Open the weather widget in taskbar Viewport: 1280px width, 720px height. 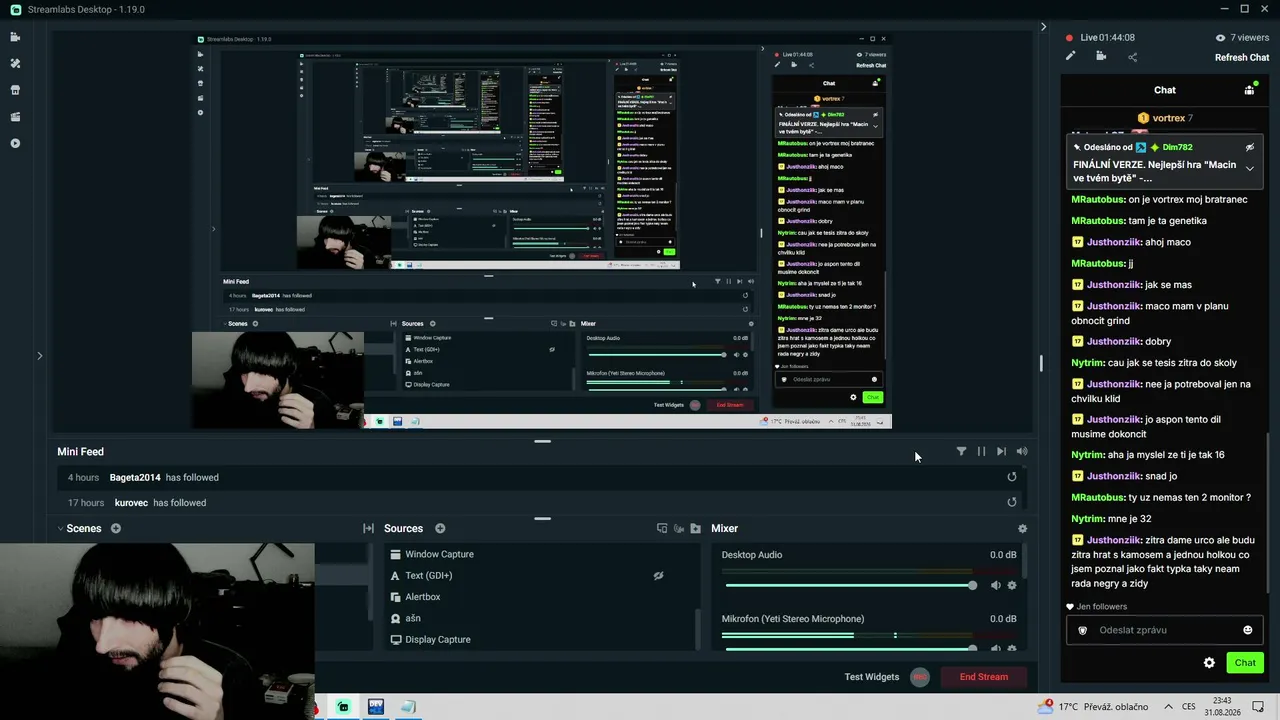[x=1093, y=706]
